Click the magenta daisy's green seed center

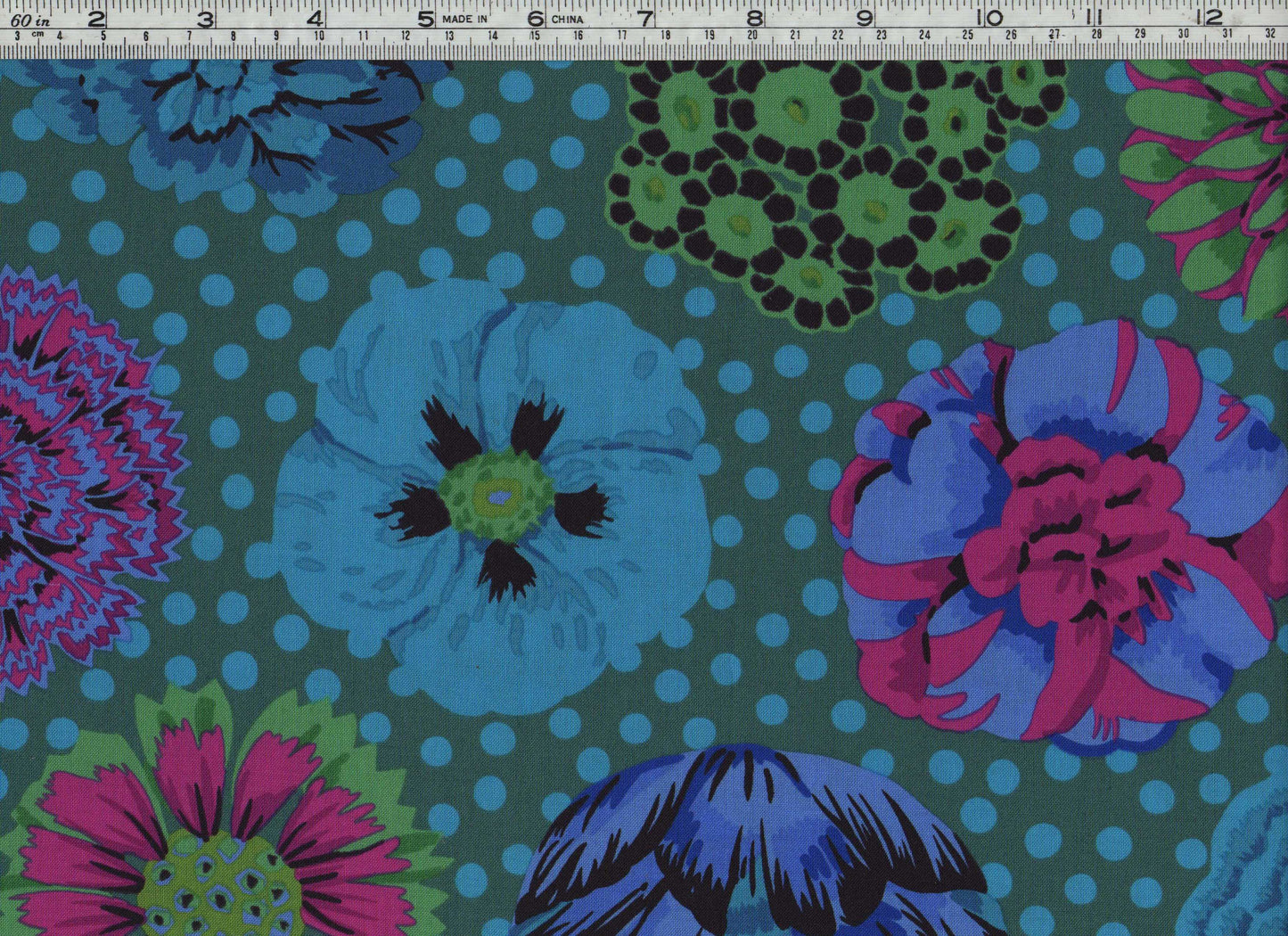pyautogui.click(x=220, y=885)
